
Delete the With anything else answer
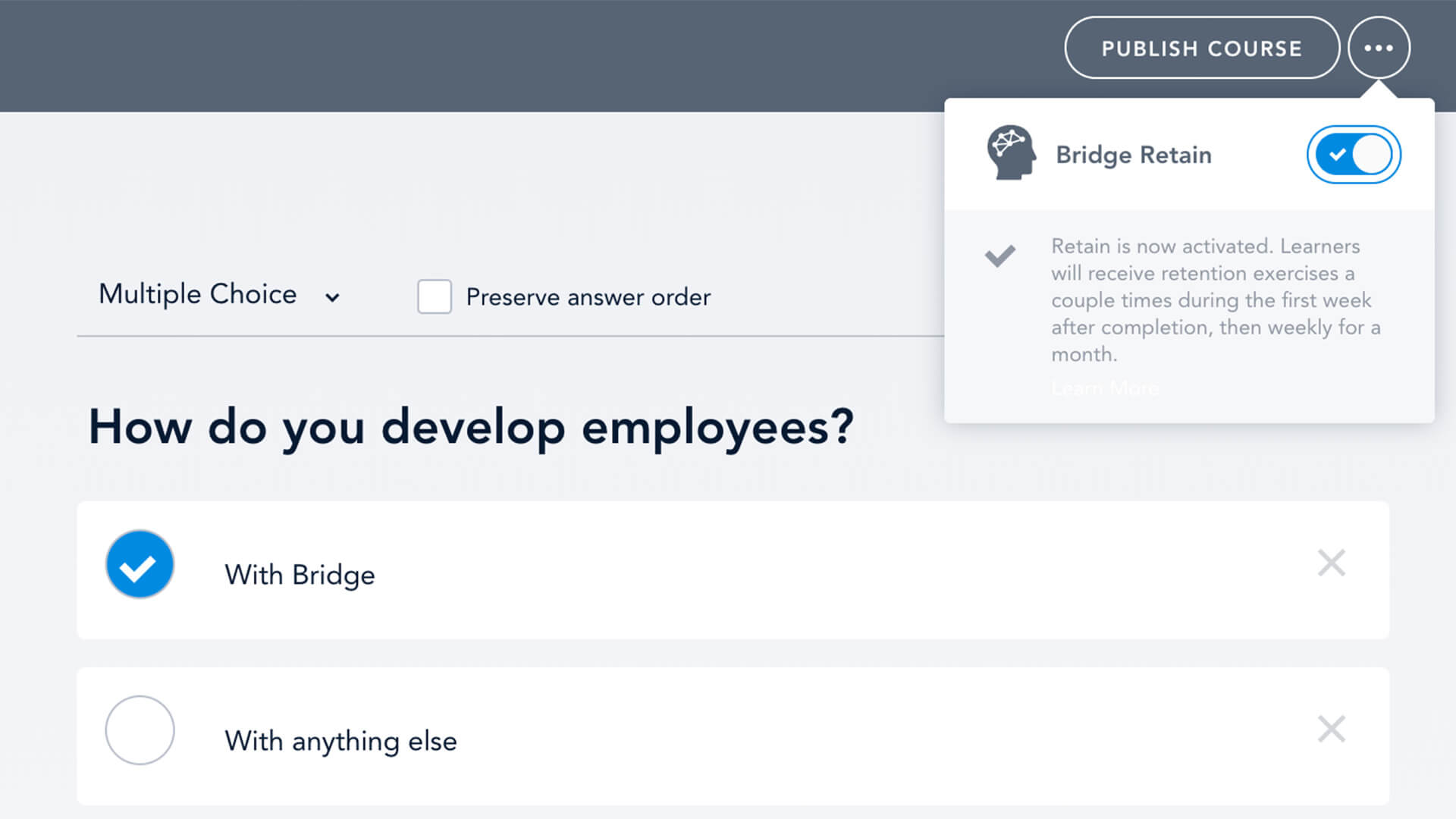1332,729
